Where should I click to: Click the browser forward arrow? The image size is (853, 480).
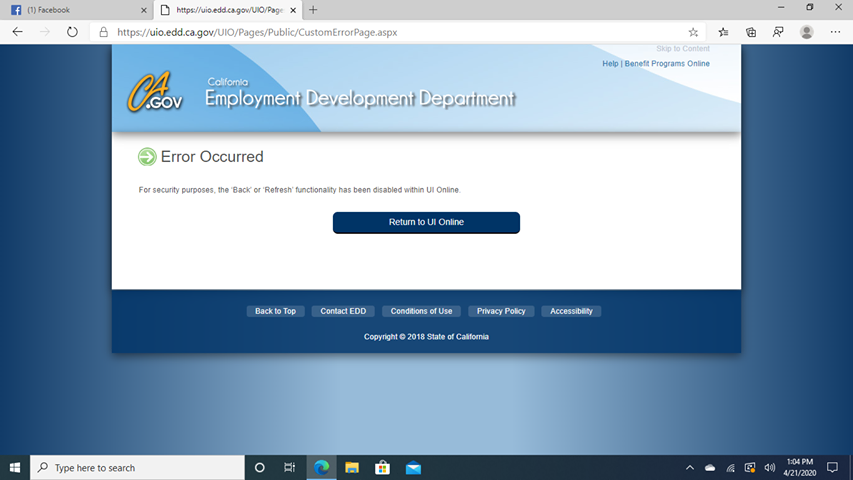pos(45,32)
